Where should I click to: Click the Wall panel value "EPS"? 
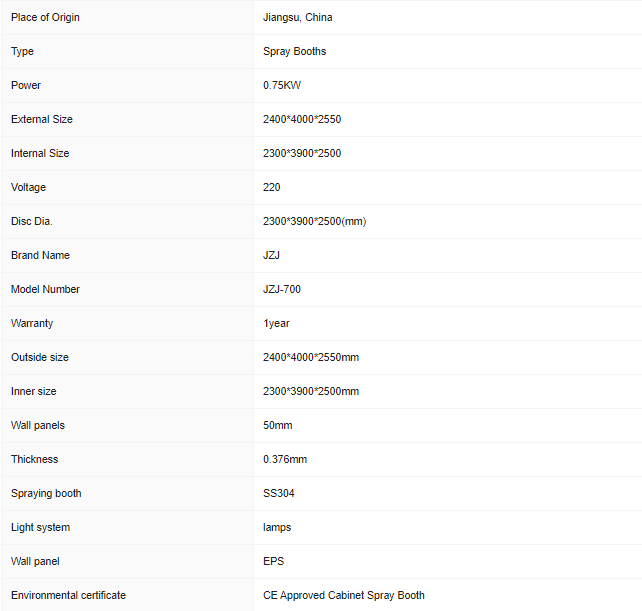pyautogui.click(x=274, y=561)
